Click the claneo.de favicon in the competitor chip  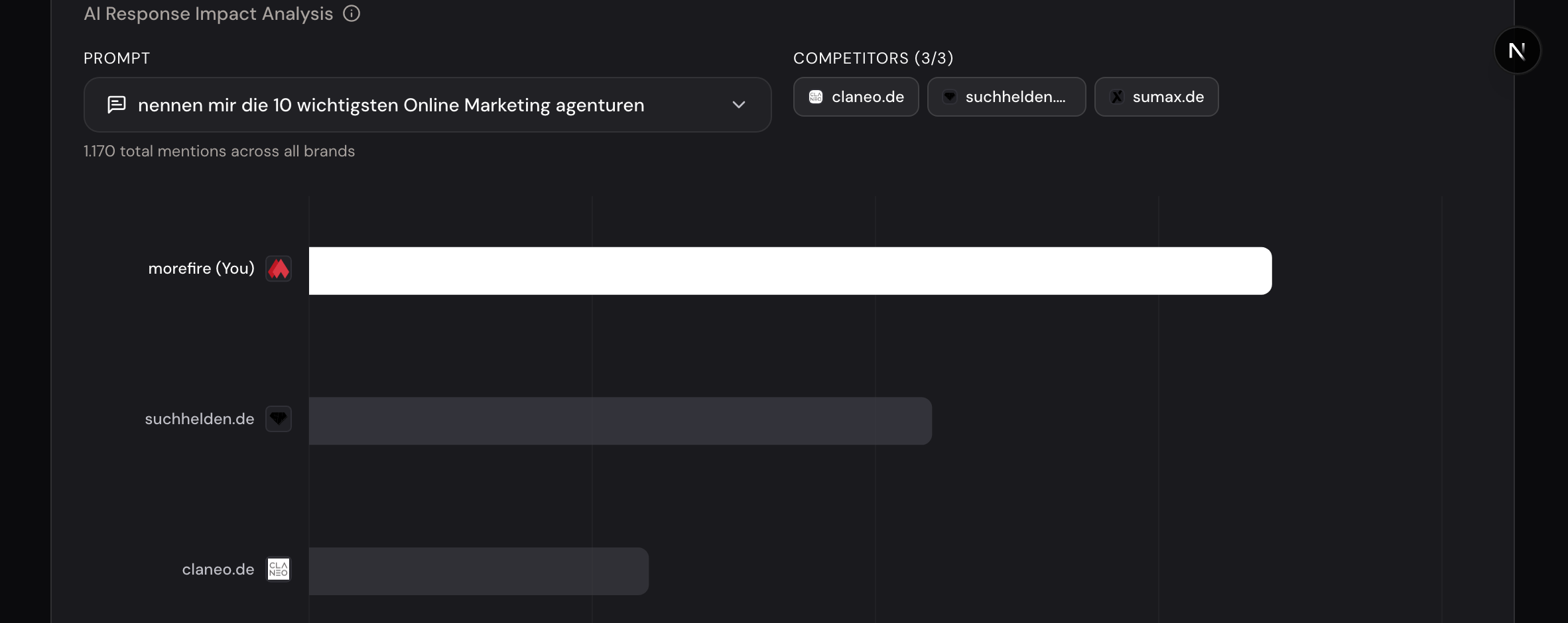coord(816,97)
